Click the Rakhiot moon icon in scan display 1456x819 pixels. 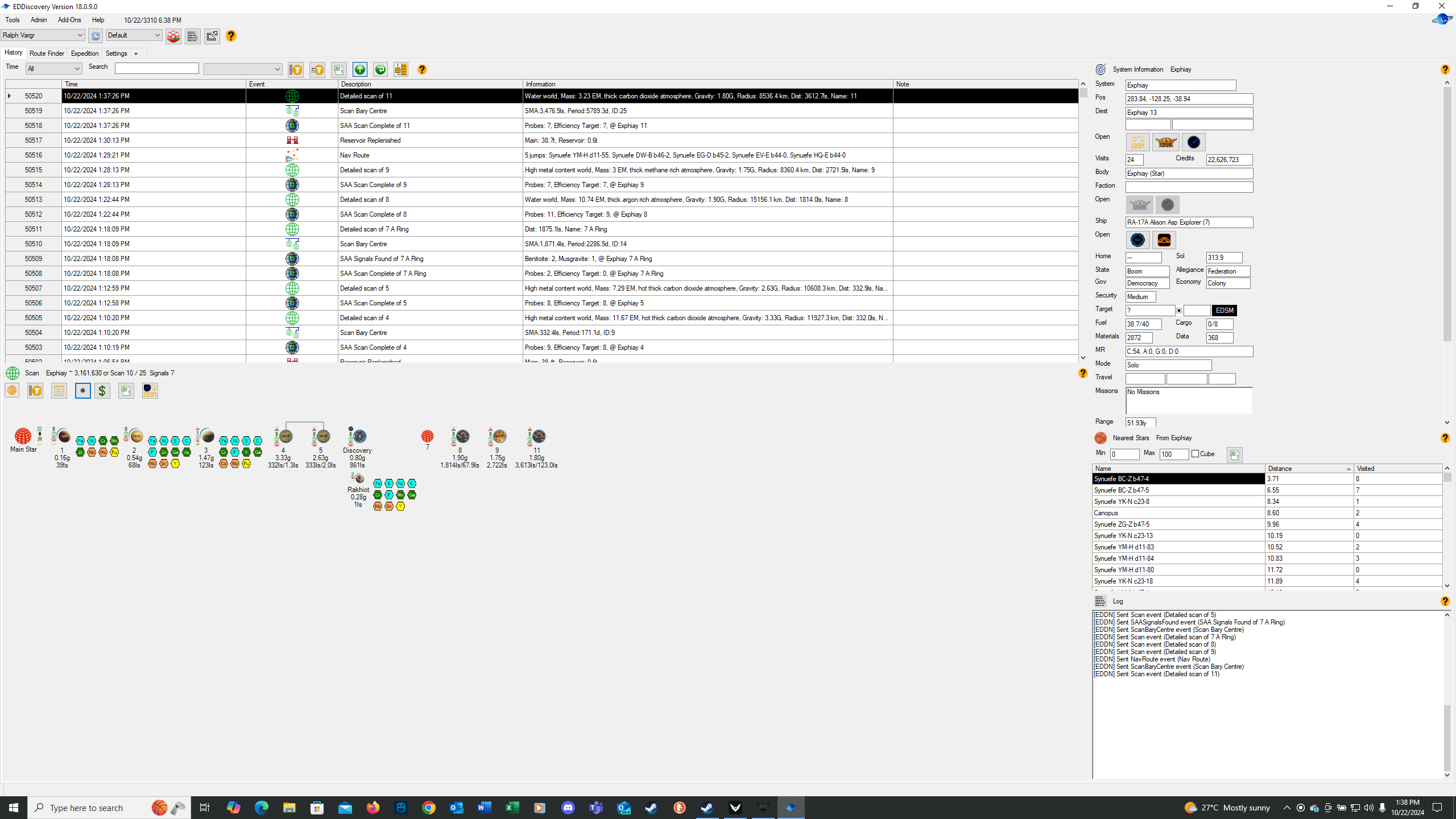tap(359, 479)
